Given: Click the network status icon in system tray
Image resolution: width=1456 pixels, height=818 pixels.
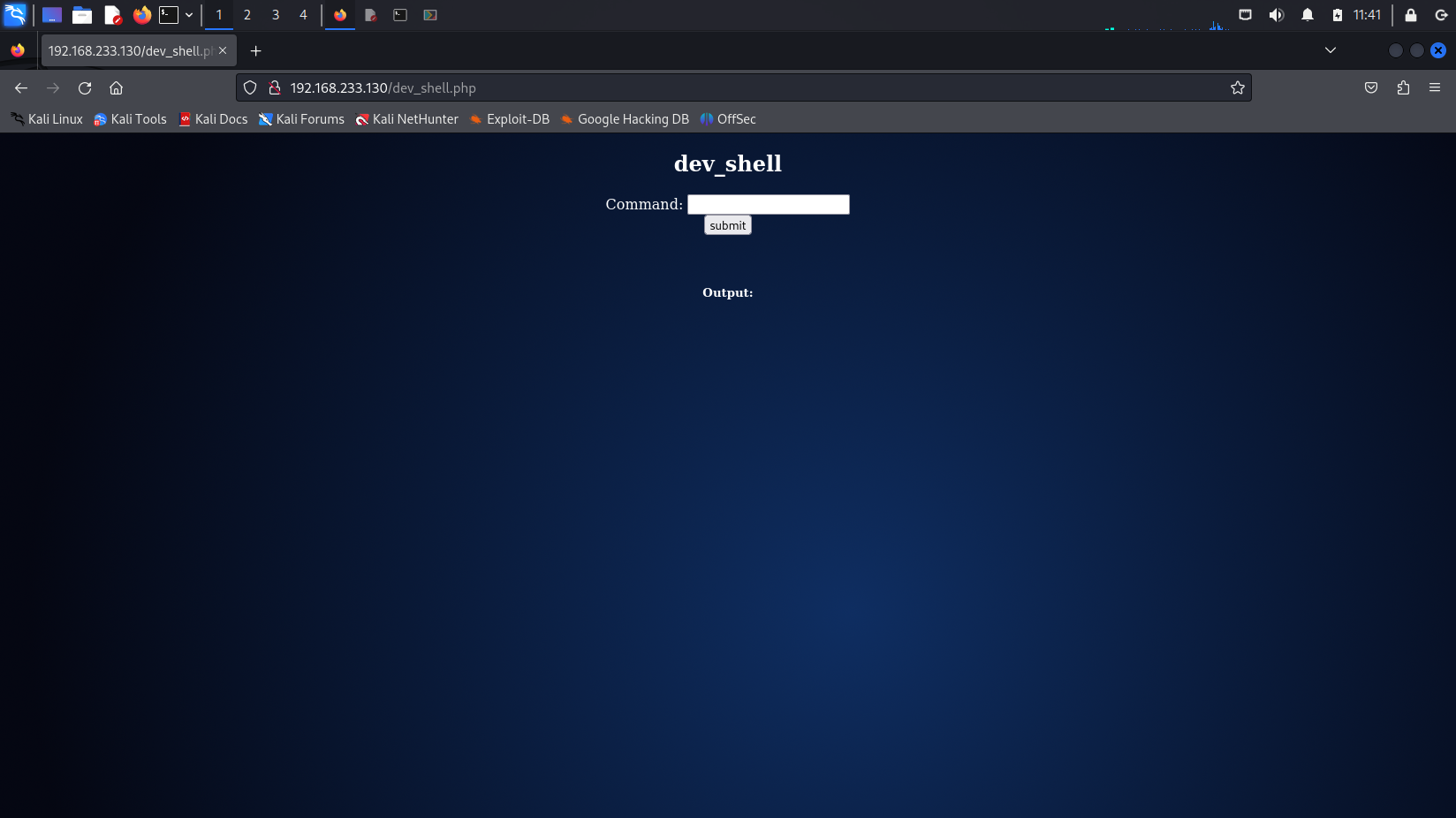Looking at the screenshot, I should click(x=1245, y=15).
